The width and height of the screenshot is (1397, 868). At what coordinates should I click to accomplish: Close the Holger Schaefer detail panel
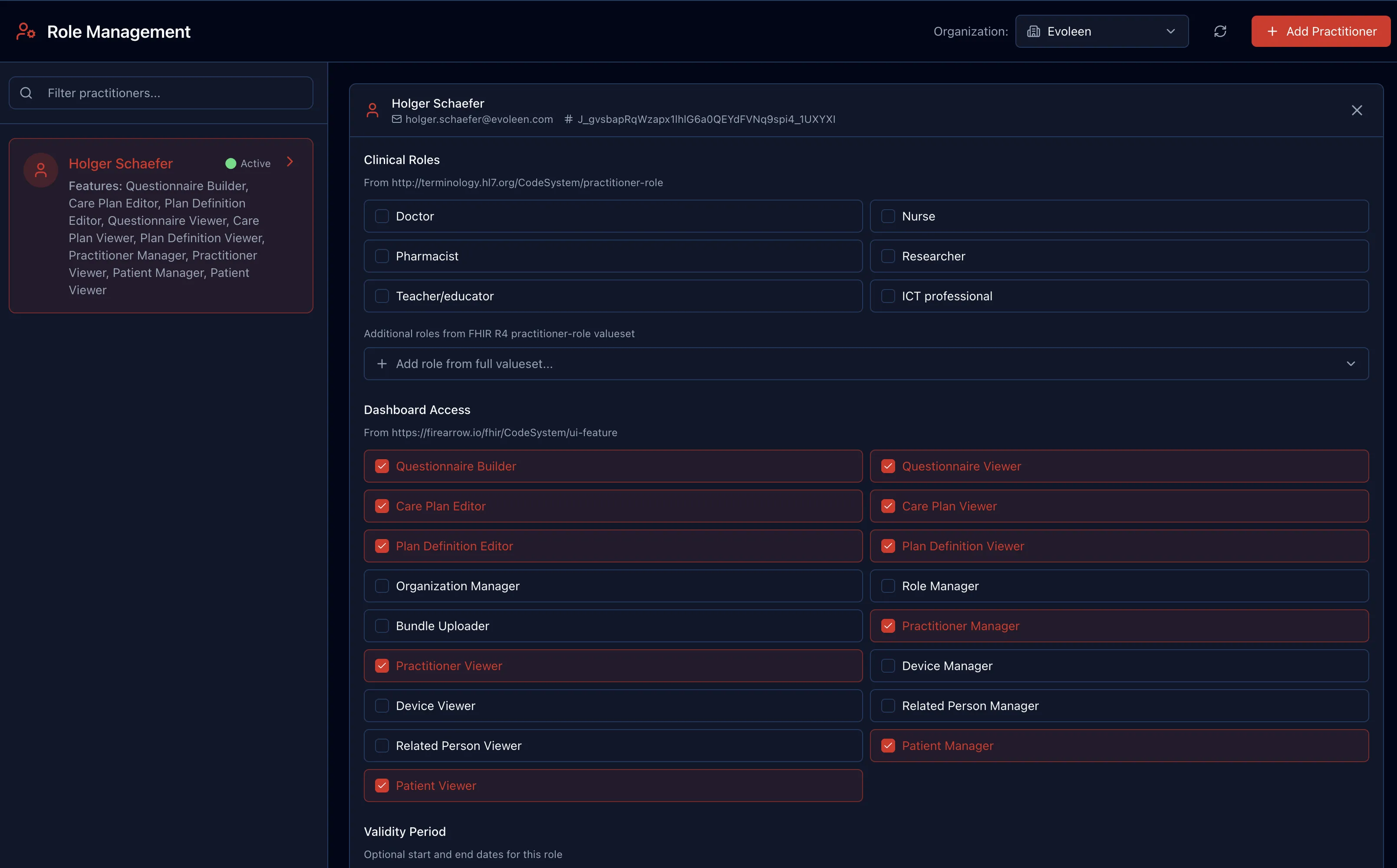(1356, 110)
